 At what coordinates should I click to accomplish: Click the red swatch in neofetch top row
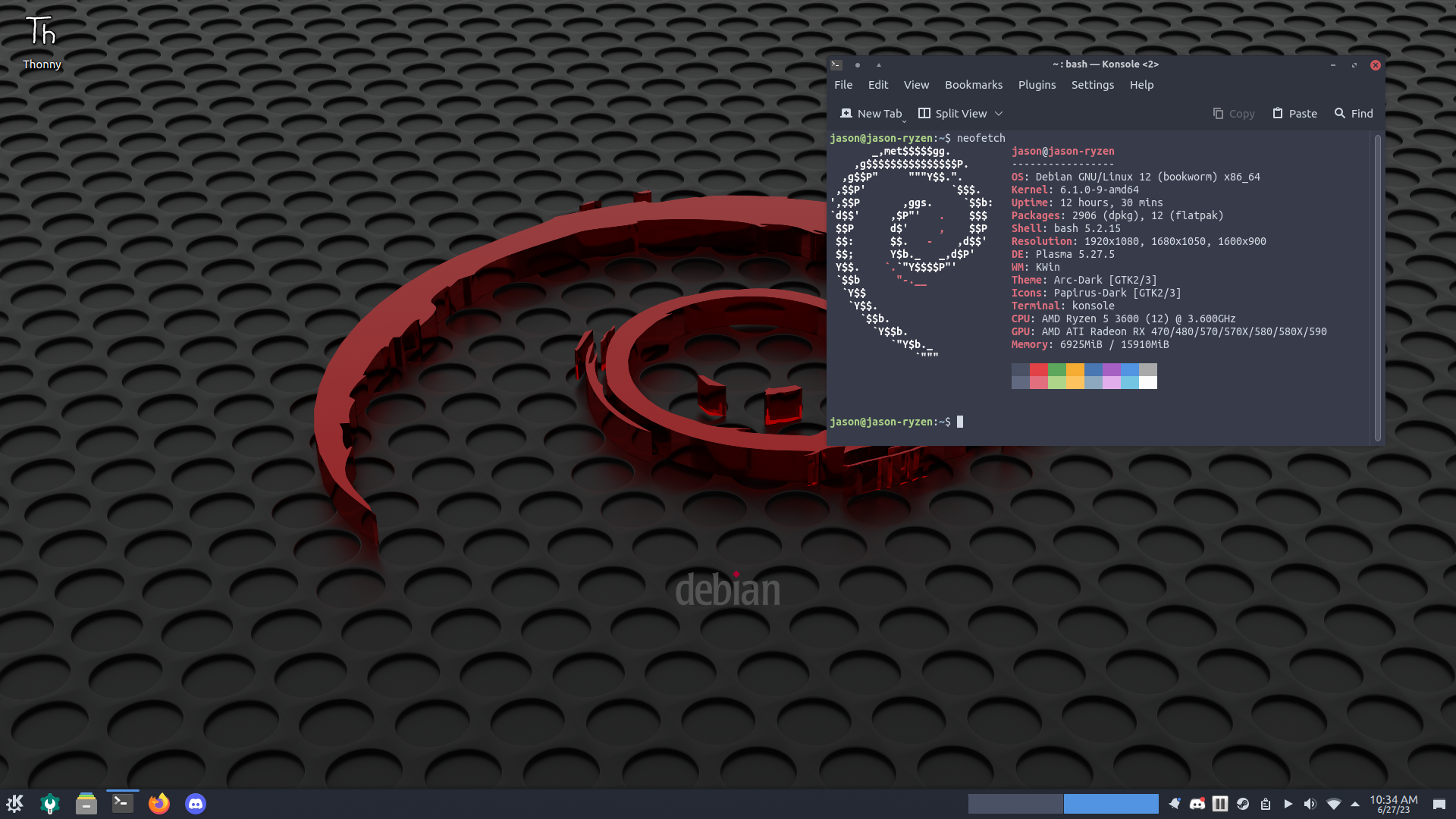coord(1038,370)
